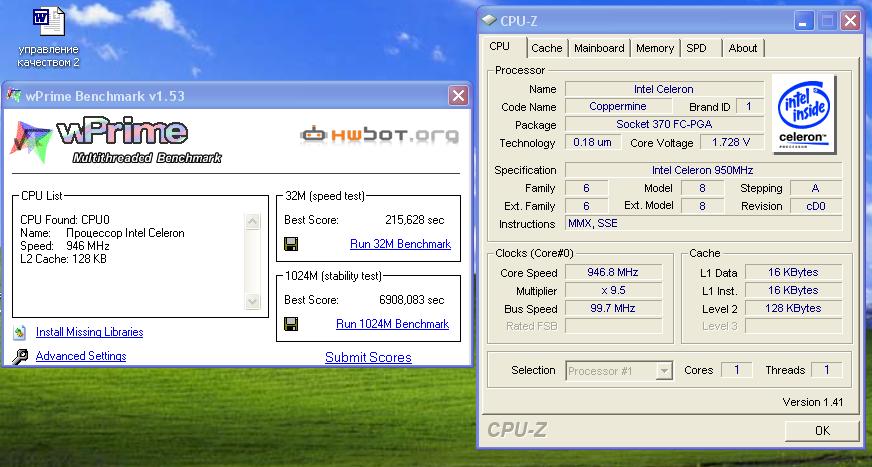Minimize the CPU-Z window
872x467 pixels.
coord(802,21)
